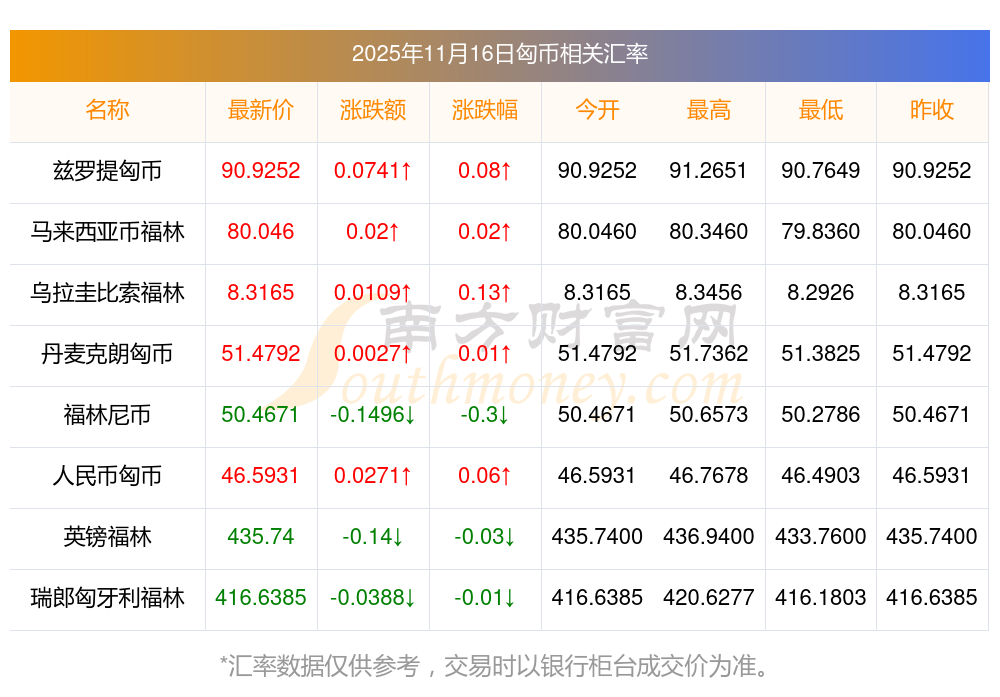Click the change value 0.0027↑
Viewport: 1000px width, 697px height.
(x=373, y=353)
